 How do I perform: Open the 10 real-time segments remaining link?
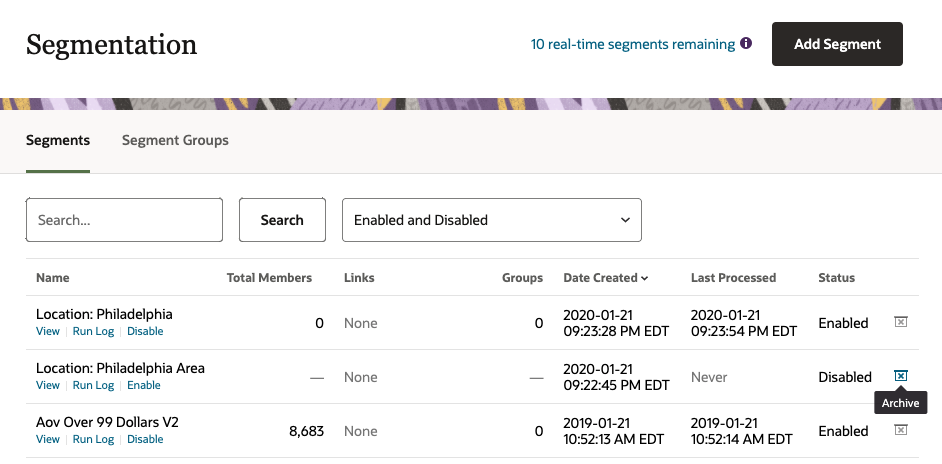coord(632,44)
